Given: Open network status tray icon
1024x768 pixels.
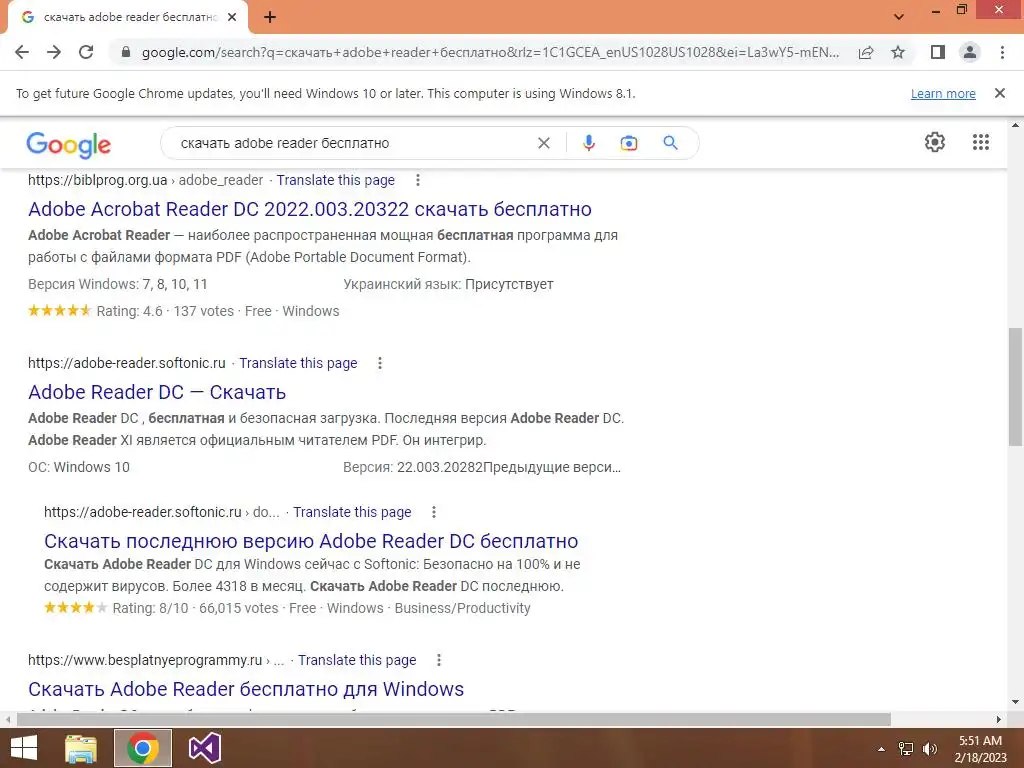Looking at the screenshot, I should point(906,749).
